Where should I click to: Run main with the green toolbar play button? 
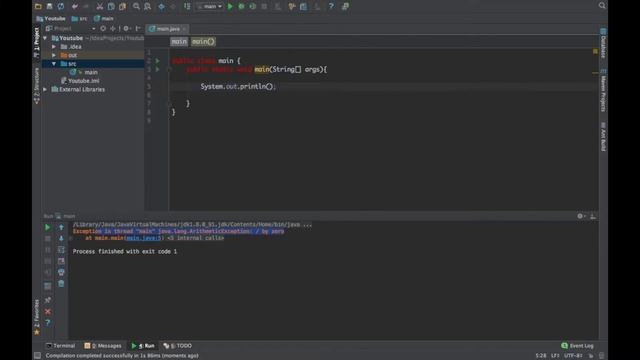tap(230, 7)
